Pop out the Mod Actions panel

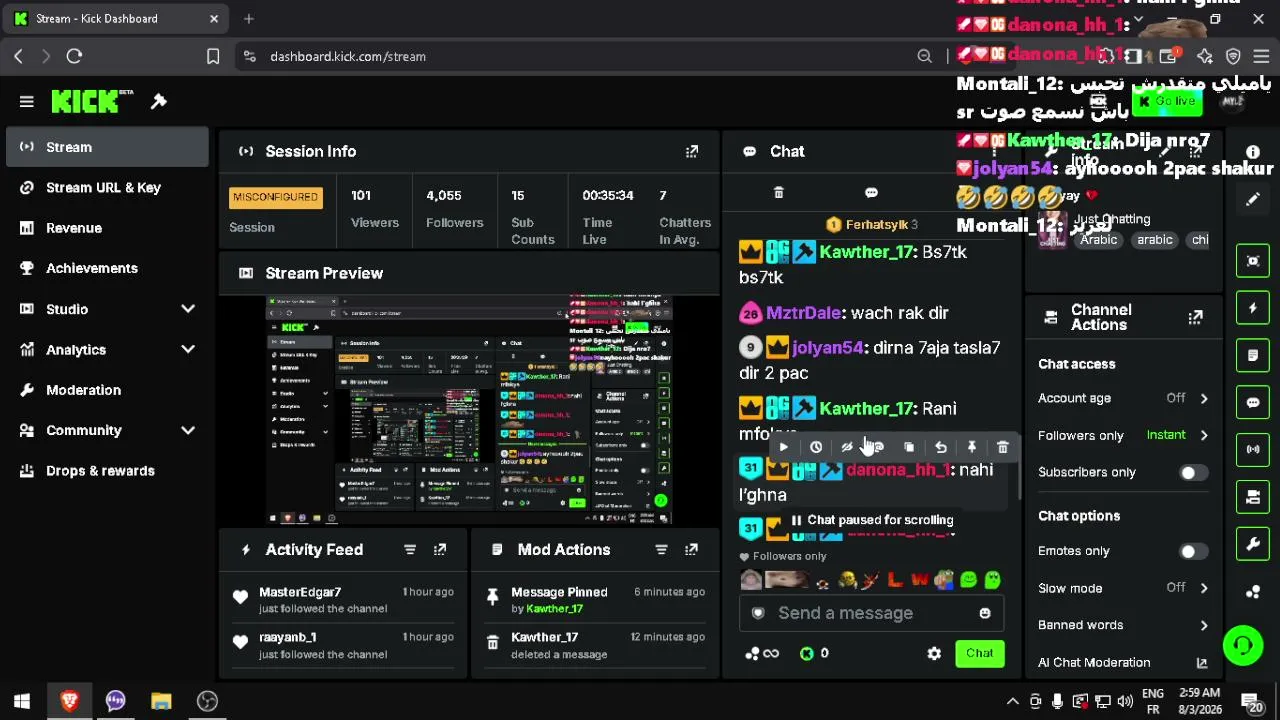691,549
